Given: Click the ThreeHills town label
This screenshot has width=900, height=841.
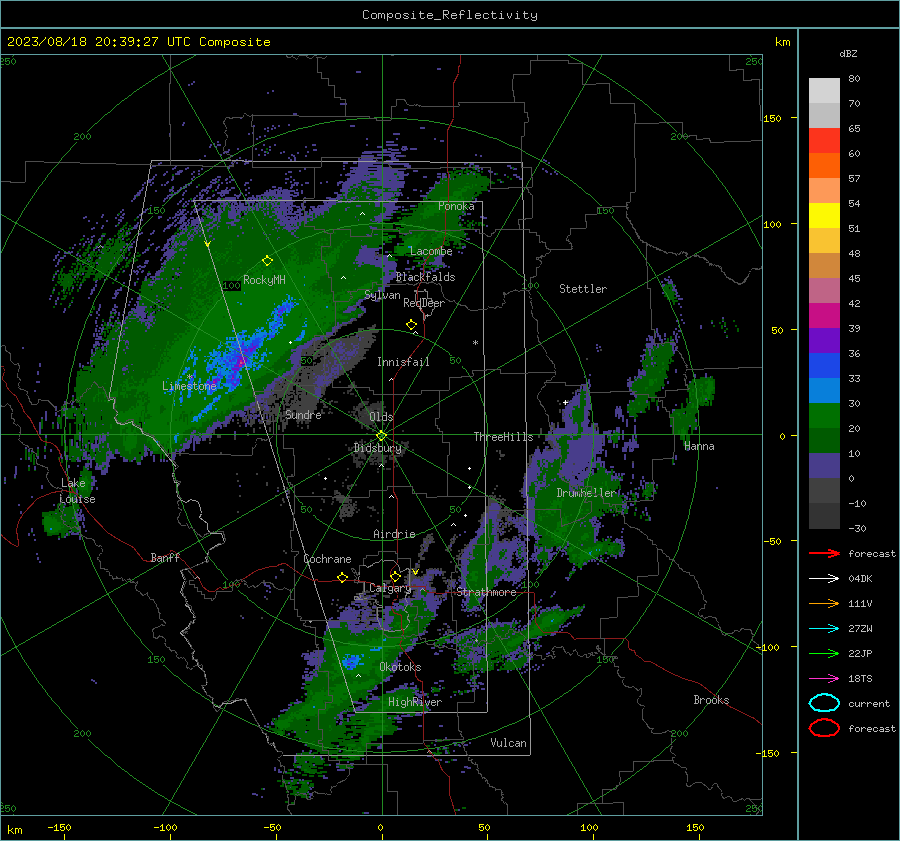Looking at the screenshot, I should pos(503,437).
